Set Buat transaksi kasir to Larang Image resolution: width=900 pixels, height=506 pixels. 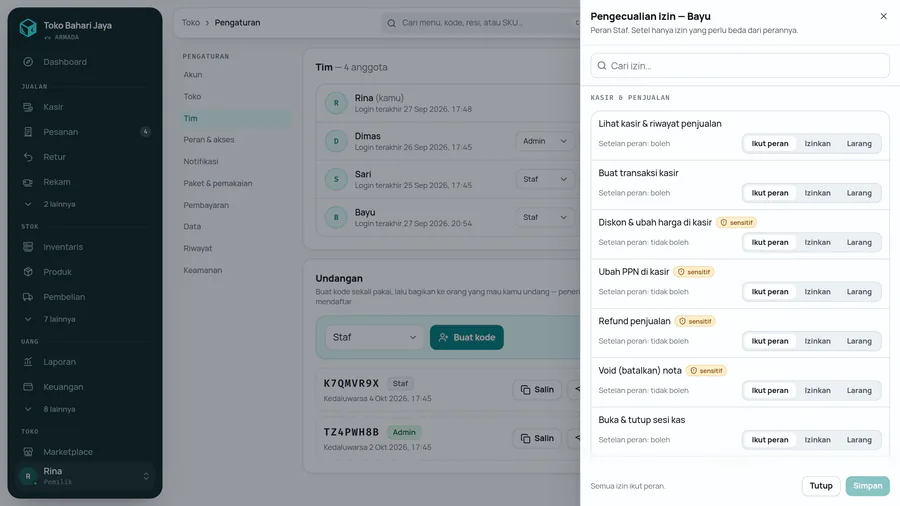pyautogui.click(x=859, y=193)
